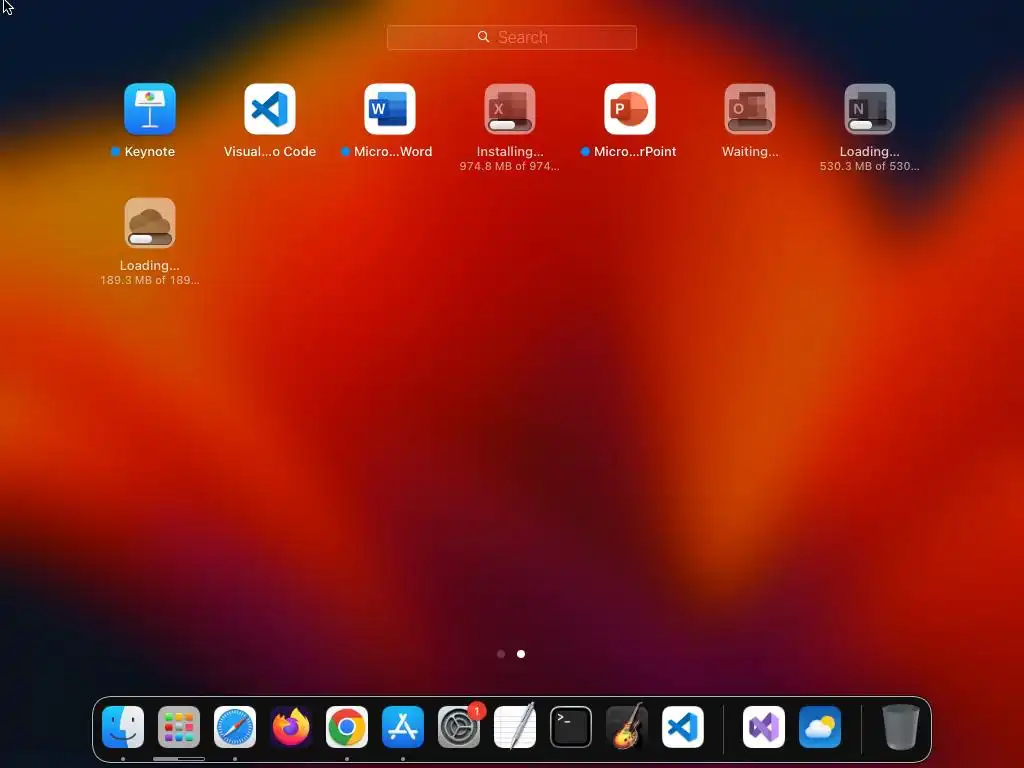Click the OneNote loading progress bar
Viewport: 1024px width, 768px height.
(870, 125)
